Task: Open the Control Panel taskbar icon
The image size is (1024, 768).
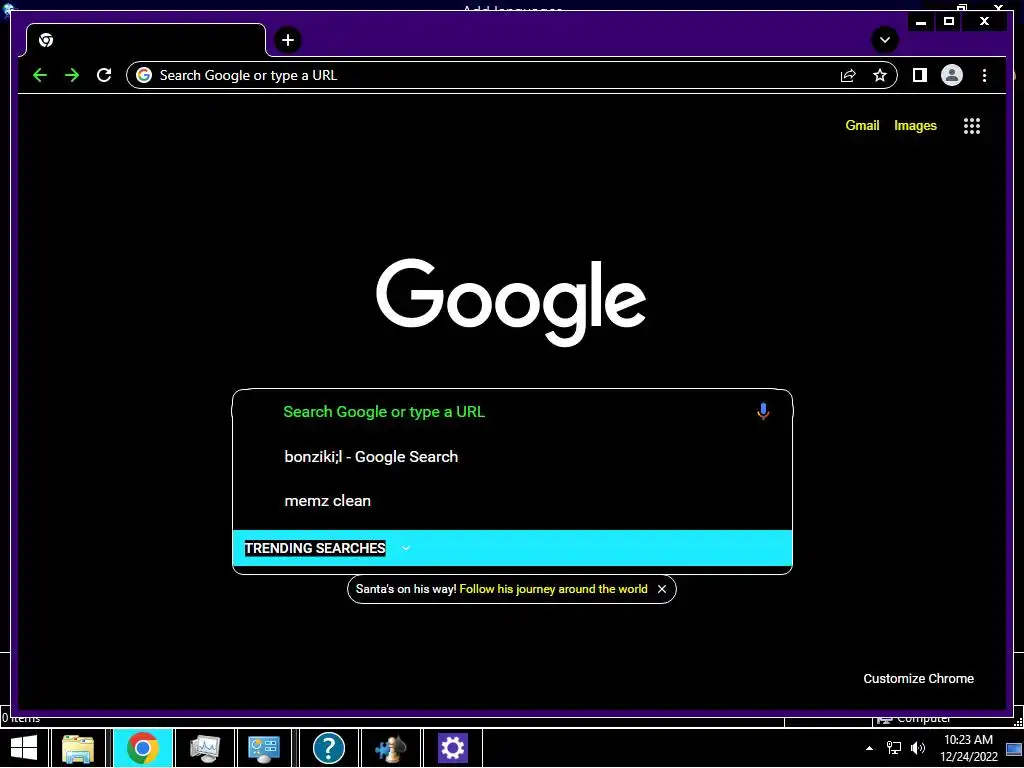Action: (x=264, y=748)
